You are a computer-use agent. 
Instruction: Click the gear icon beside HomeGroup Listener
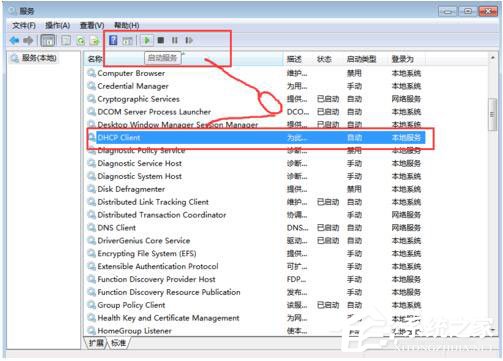click(91, 331)
